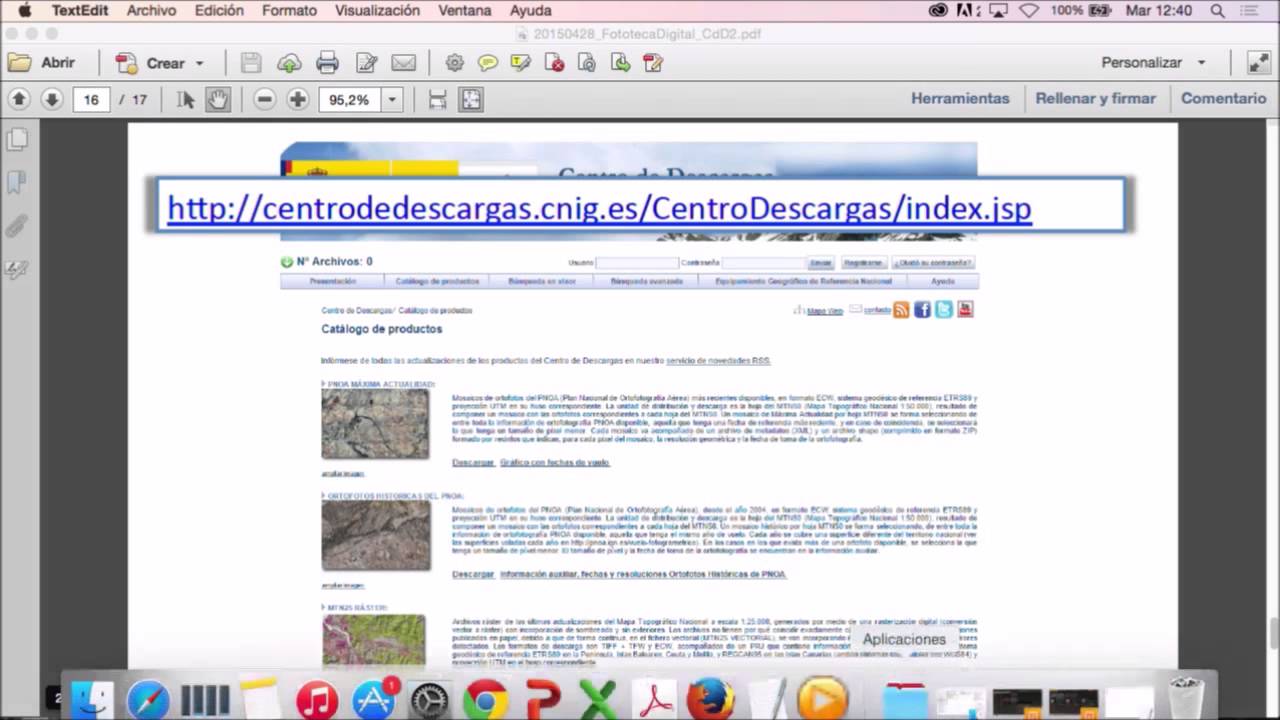Click the expand read mode icon
1280x720 pixels.
(x=1258, y=63)
